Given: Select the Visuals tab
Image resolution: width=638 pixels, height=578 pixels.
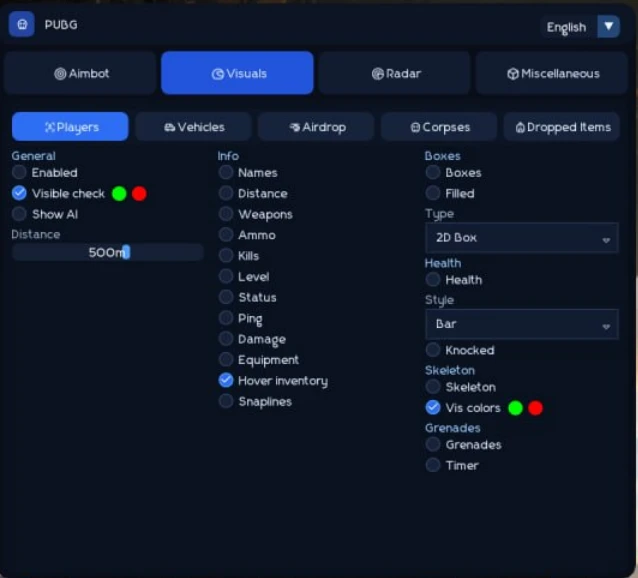Looking at the screenshot, I should (237, 73).
